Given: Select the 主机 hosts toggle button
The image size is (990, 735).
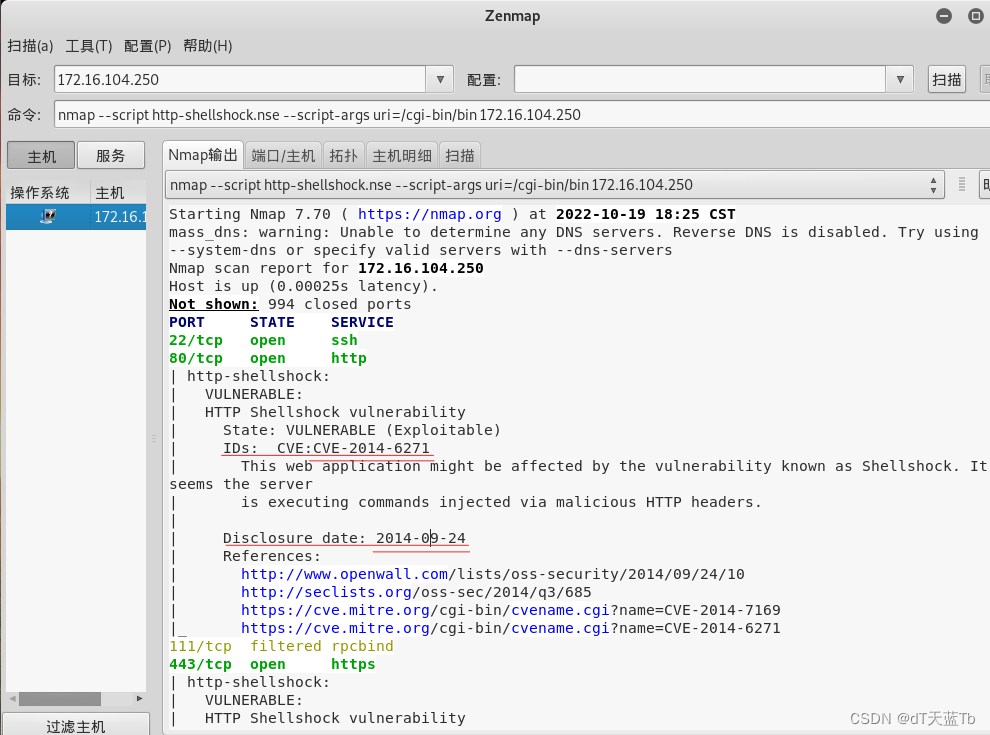Looking at the screenshot, I should tap(41, 156).
